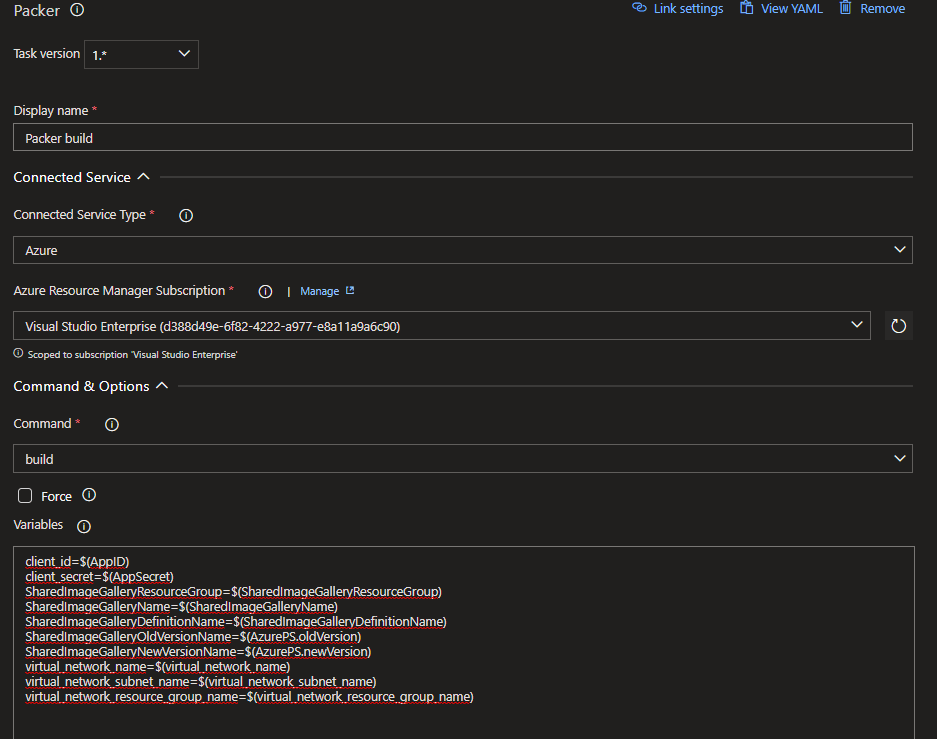
Task: Open the Visual Studio Enterprise subscription dropdown
Action: 441,326
